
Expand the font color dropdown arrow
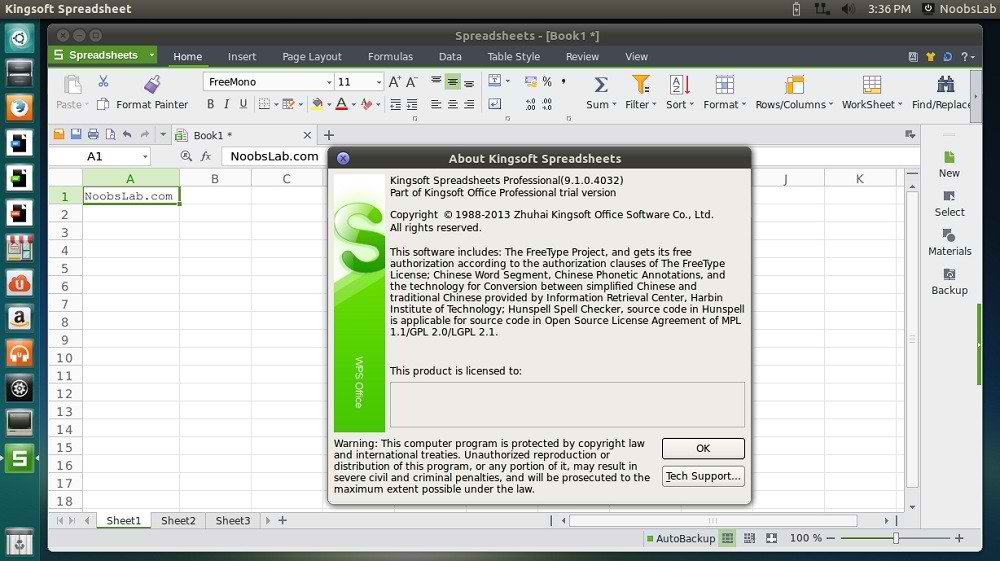tap(354, 105)
